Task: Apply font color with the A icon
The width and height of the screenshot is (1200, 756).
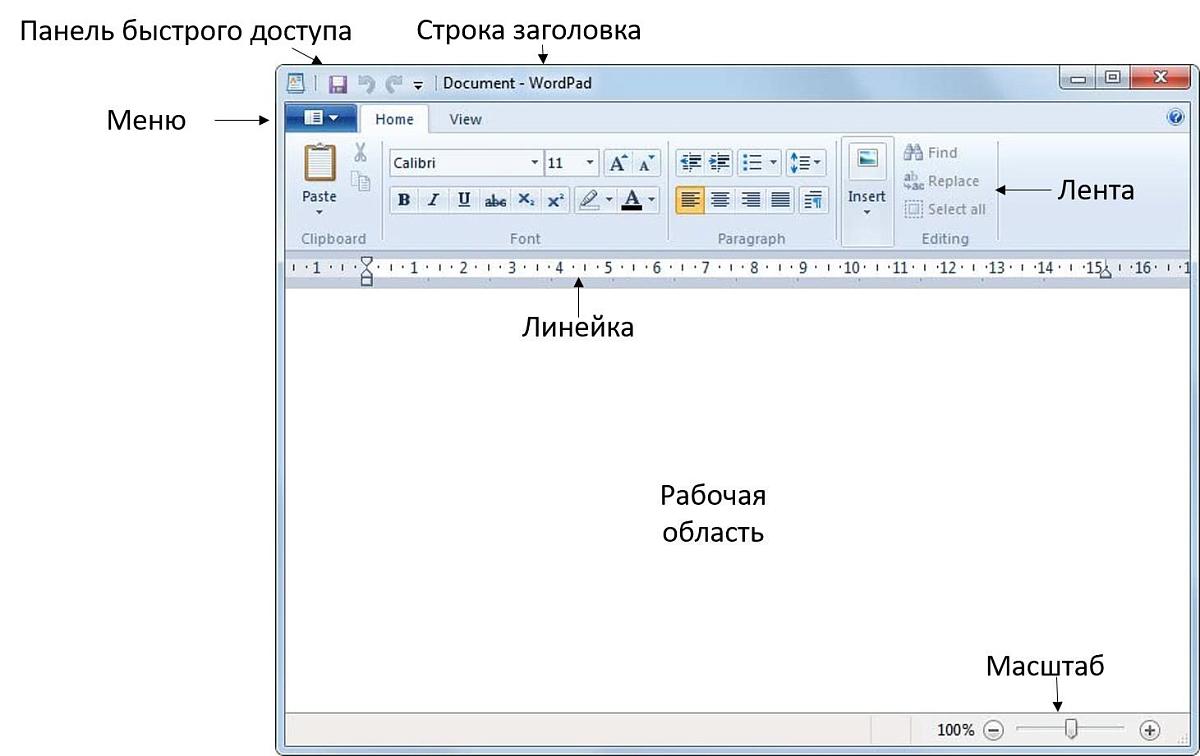Action: pos(631,200)
